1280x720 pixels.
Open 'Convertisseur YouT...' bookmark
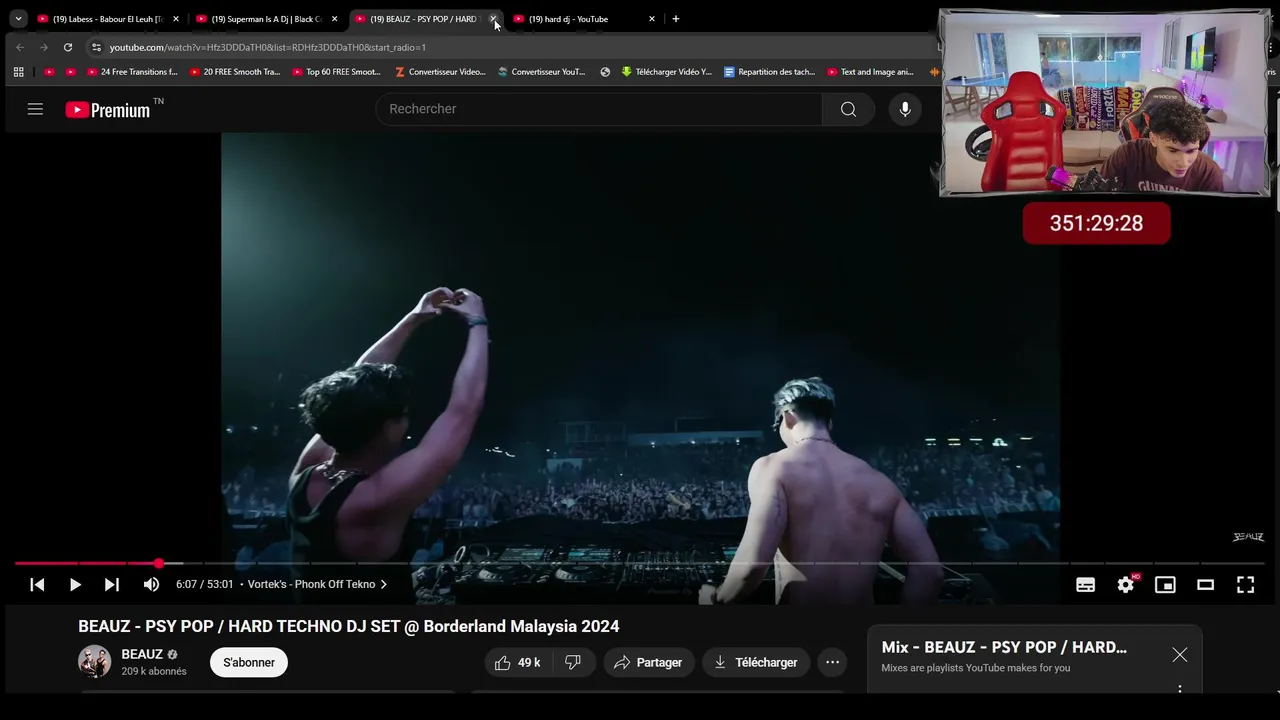(542, 72)
